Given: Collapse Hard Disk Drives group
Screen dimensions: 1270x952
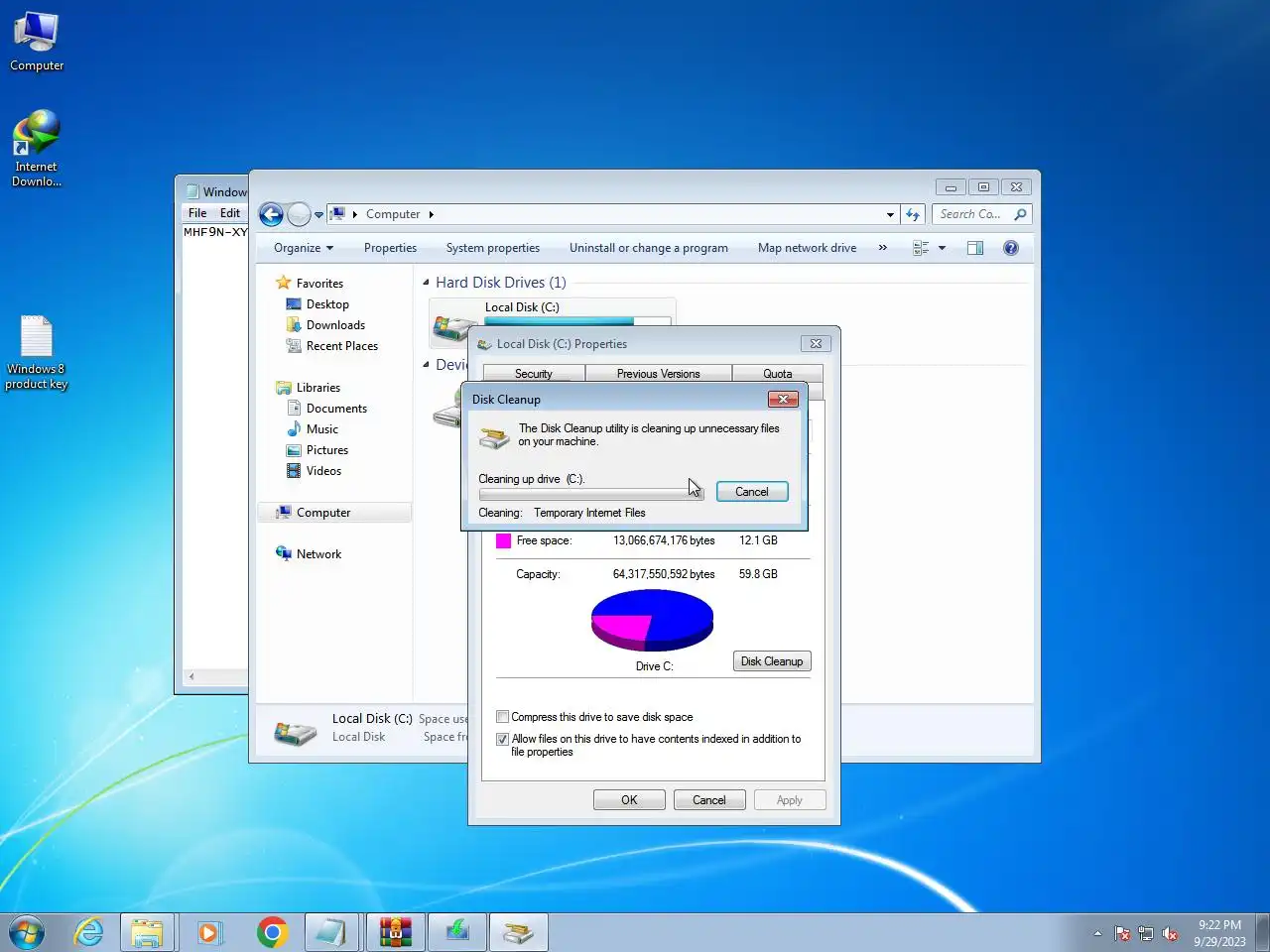Looking at the screenshot, I should [x=426, y=283].
